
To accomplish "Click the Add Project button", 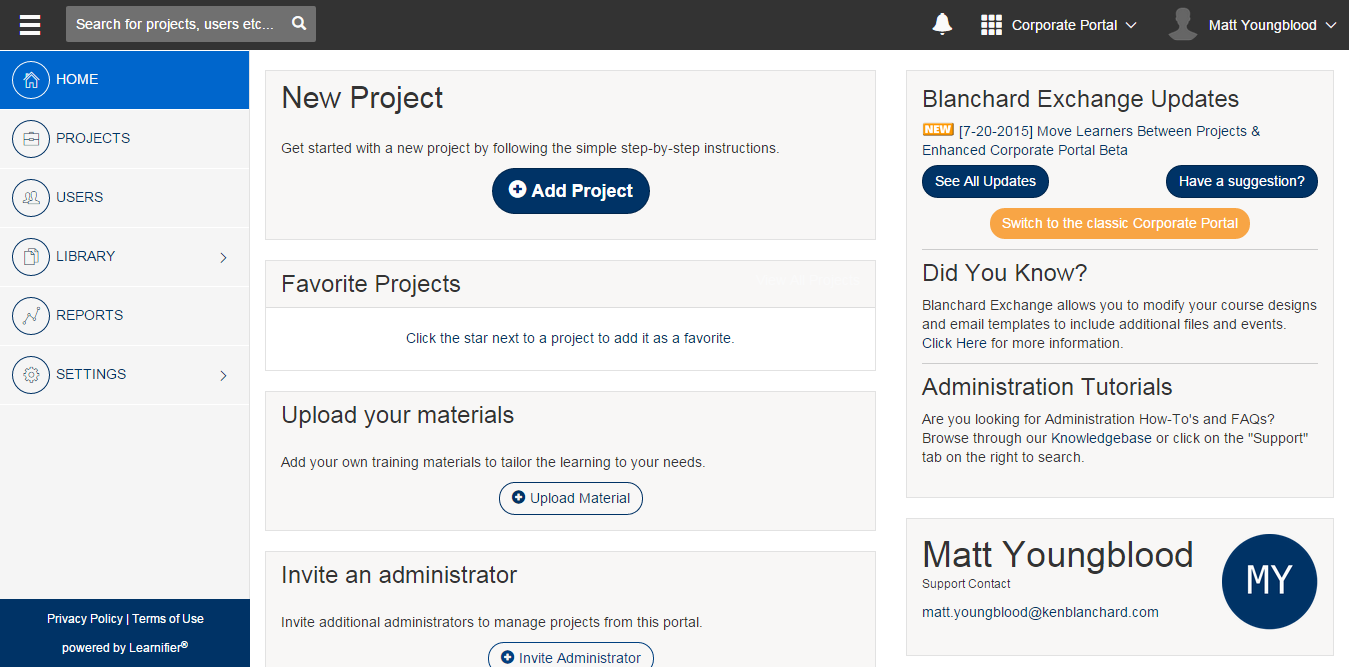I will (x=571, y=191).
